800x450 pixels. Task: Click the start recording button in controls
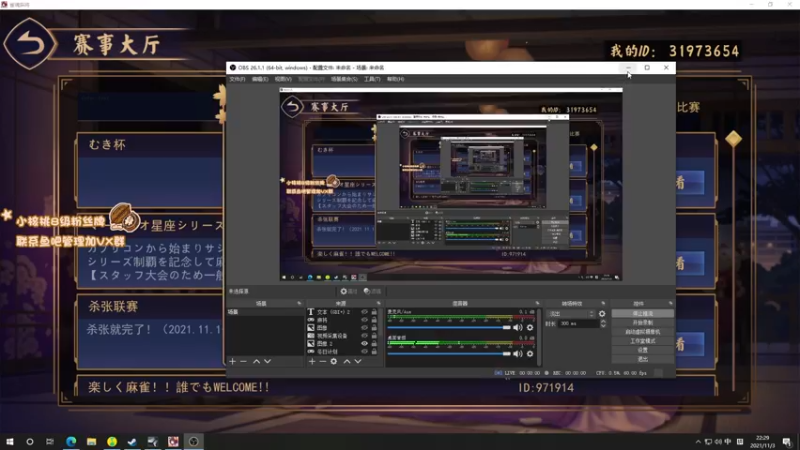(x=642, y=323)
